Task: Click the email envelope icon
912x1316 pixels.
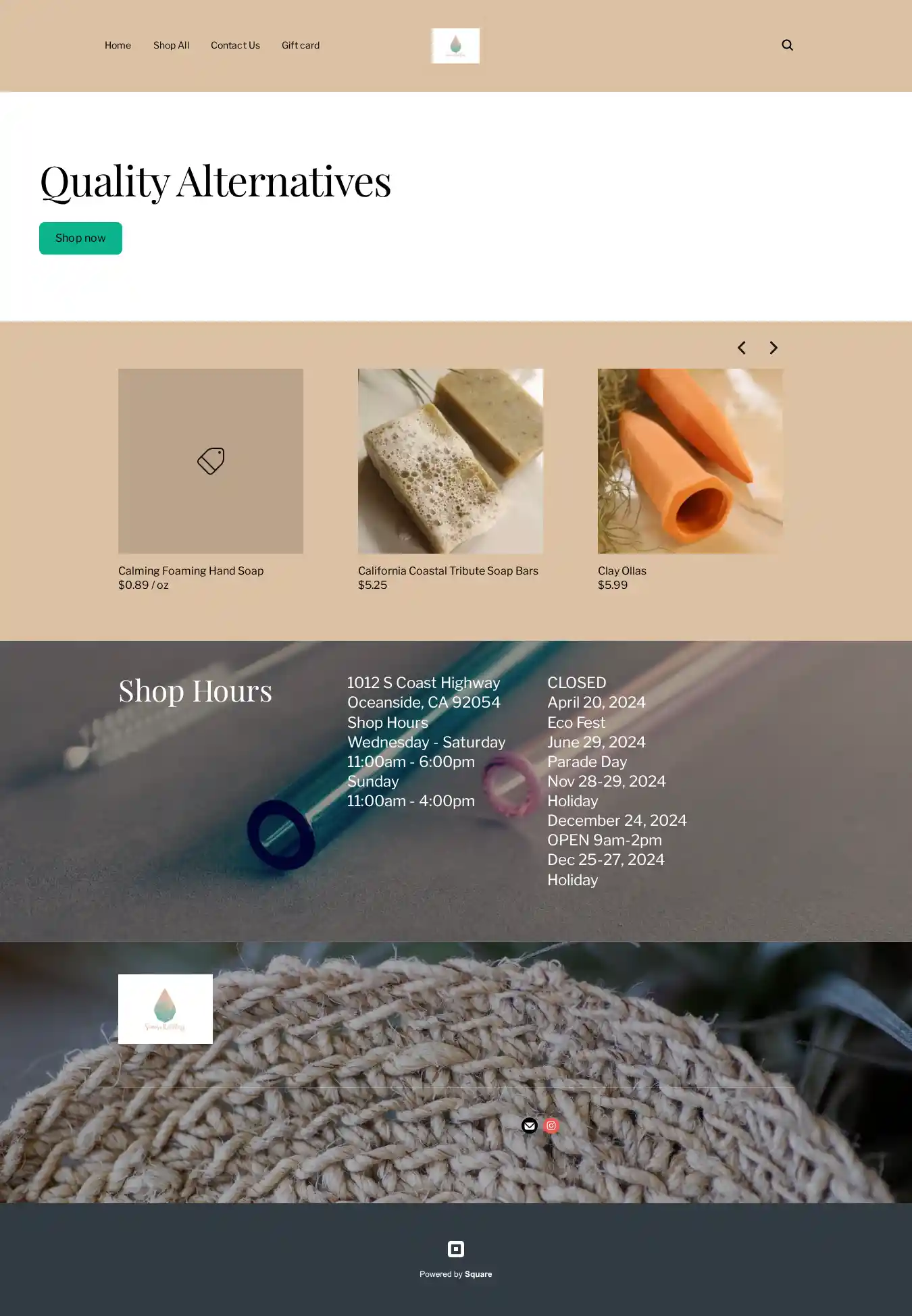Action: 530,1125
